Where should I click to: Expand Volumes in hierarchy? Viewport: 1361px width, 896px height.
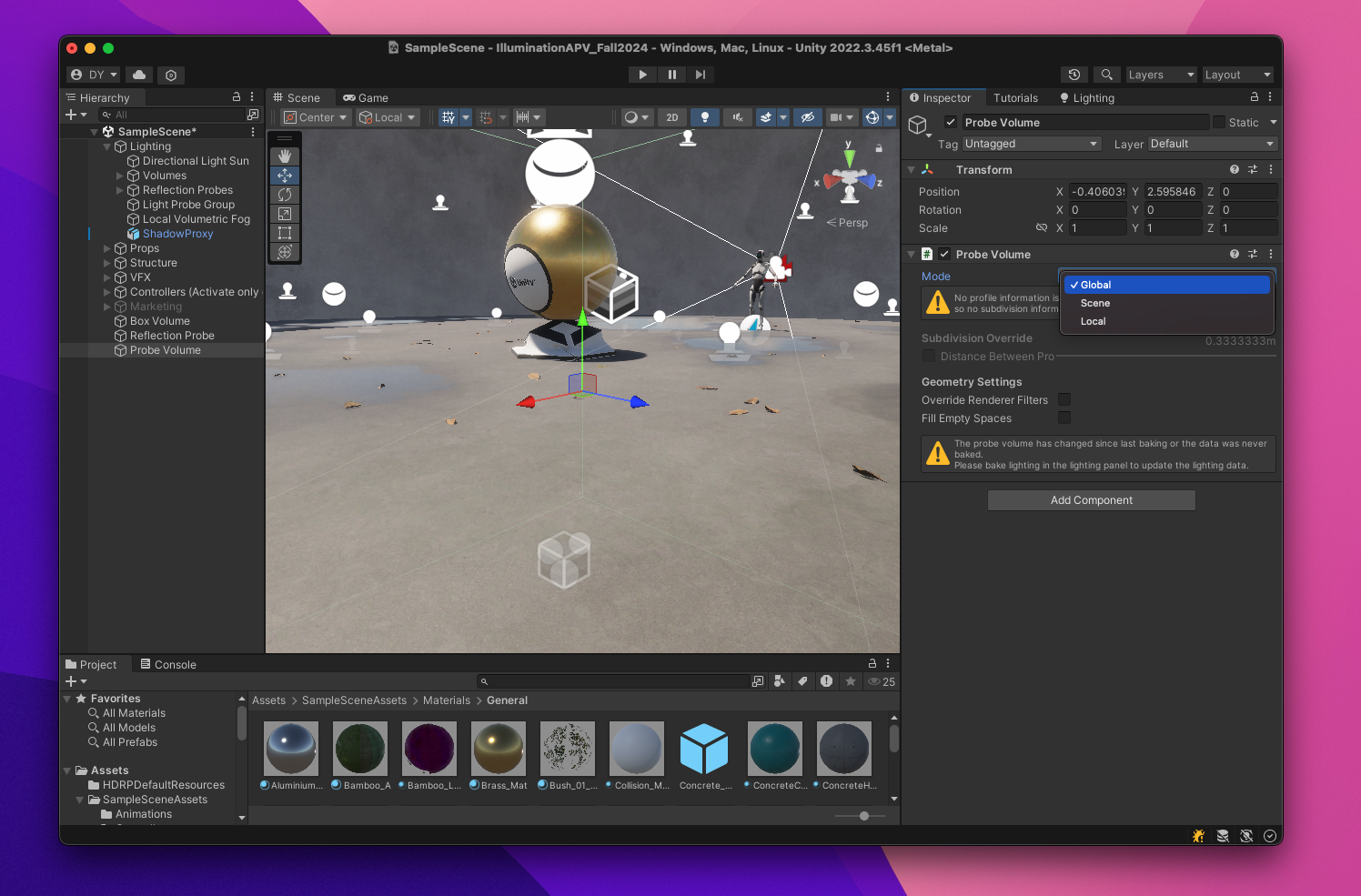point(120,176)
